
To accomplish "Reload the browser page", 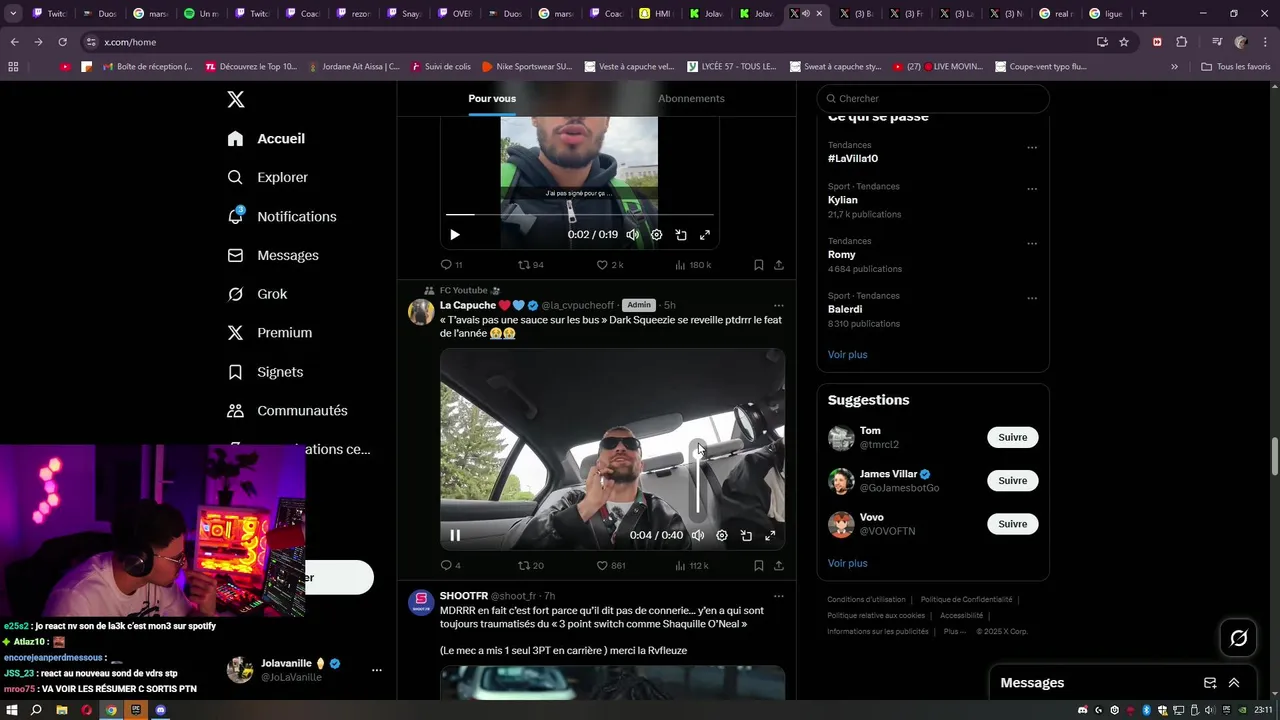I will [62, 42].
